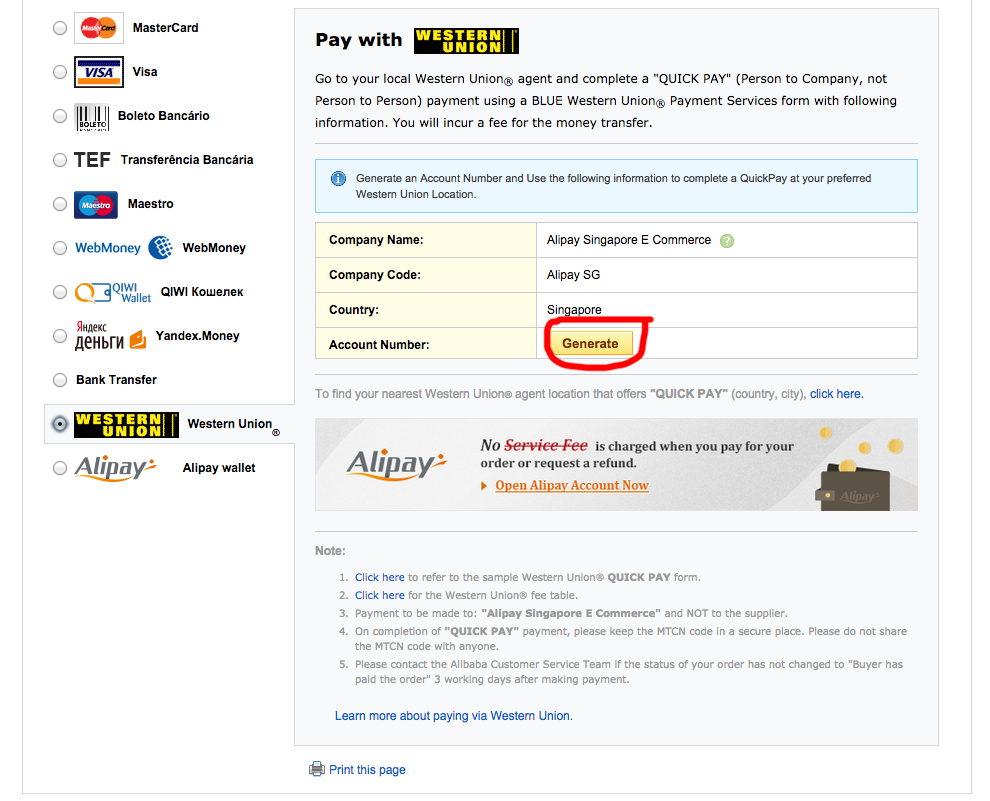This screenshot has width=990, height=801.
Task: Choose the Maestro radio button
Action: [60, 205]
